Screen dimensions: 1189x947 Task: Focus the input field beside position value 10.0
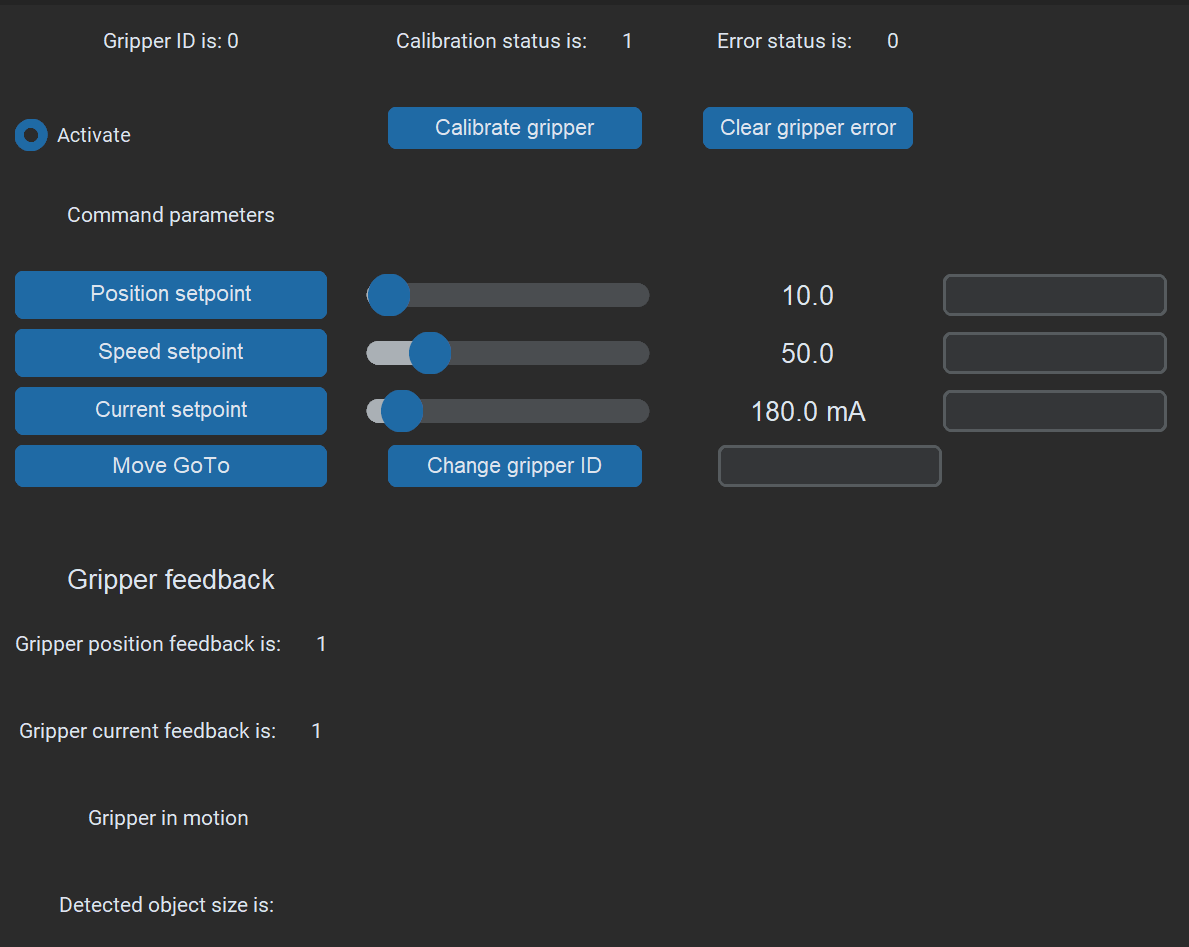[x=1055, y=295]
